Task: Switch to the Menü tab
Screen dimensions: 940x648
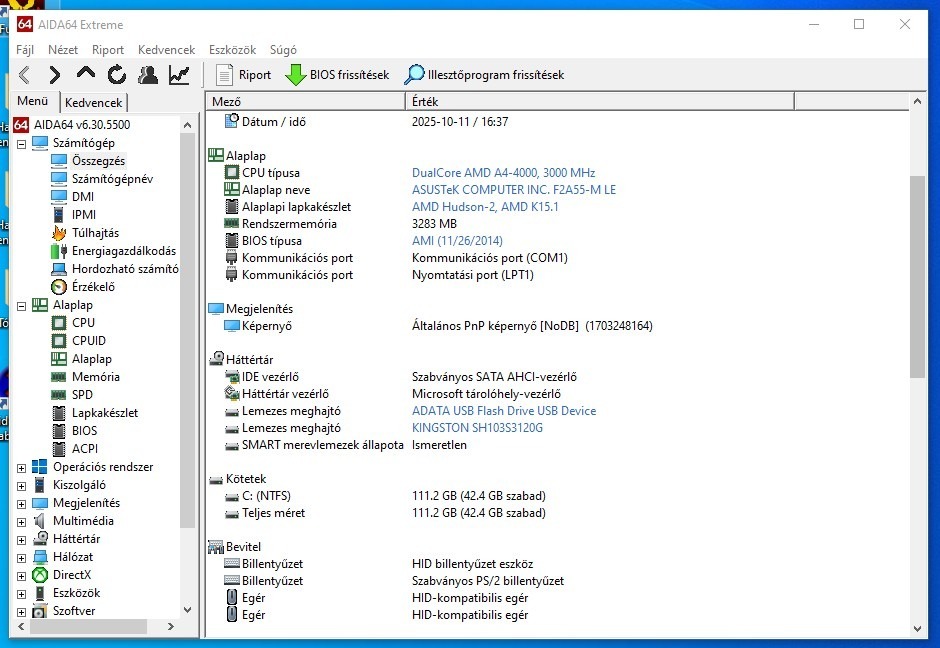Action: [33, 101]
